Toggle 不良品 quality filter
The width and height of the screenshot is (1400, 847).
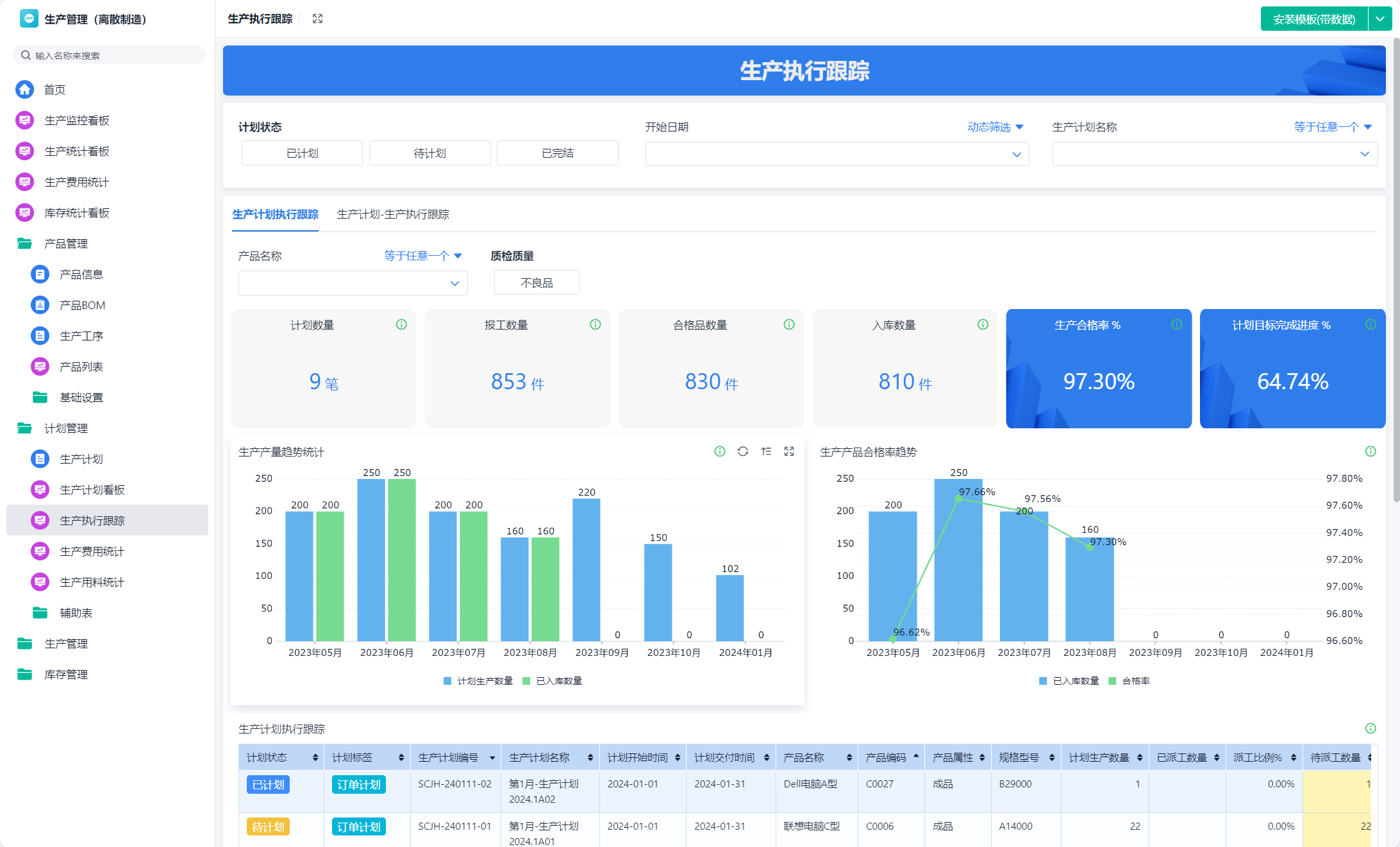pyautogui.click(x=537, y=283)
